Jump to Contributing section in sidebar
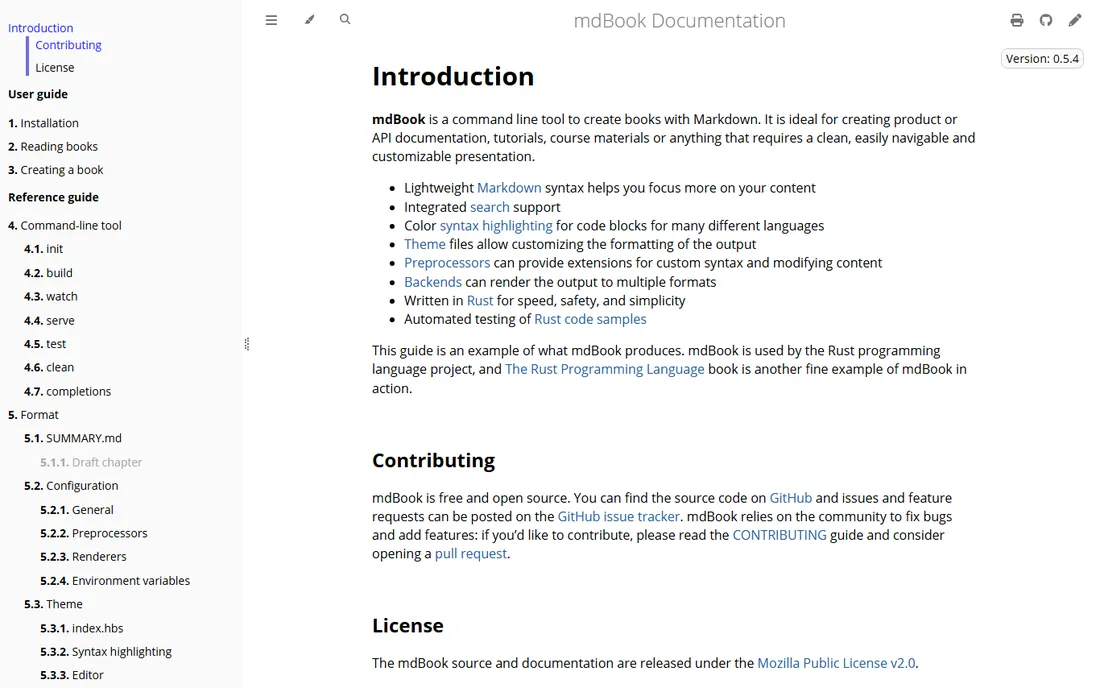 [69, 45]
